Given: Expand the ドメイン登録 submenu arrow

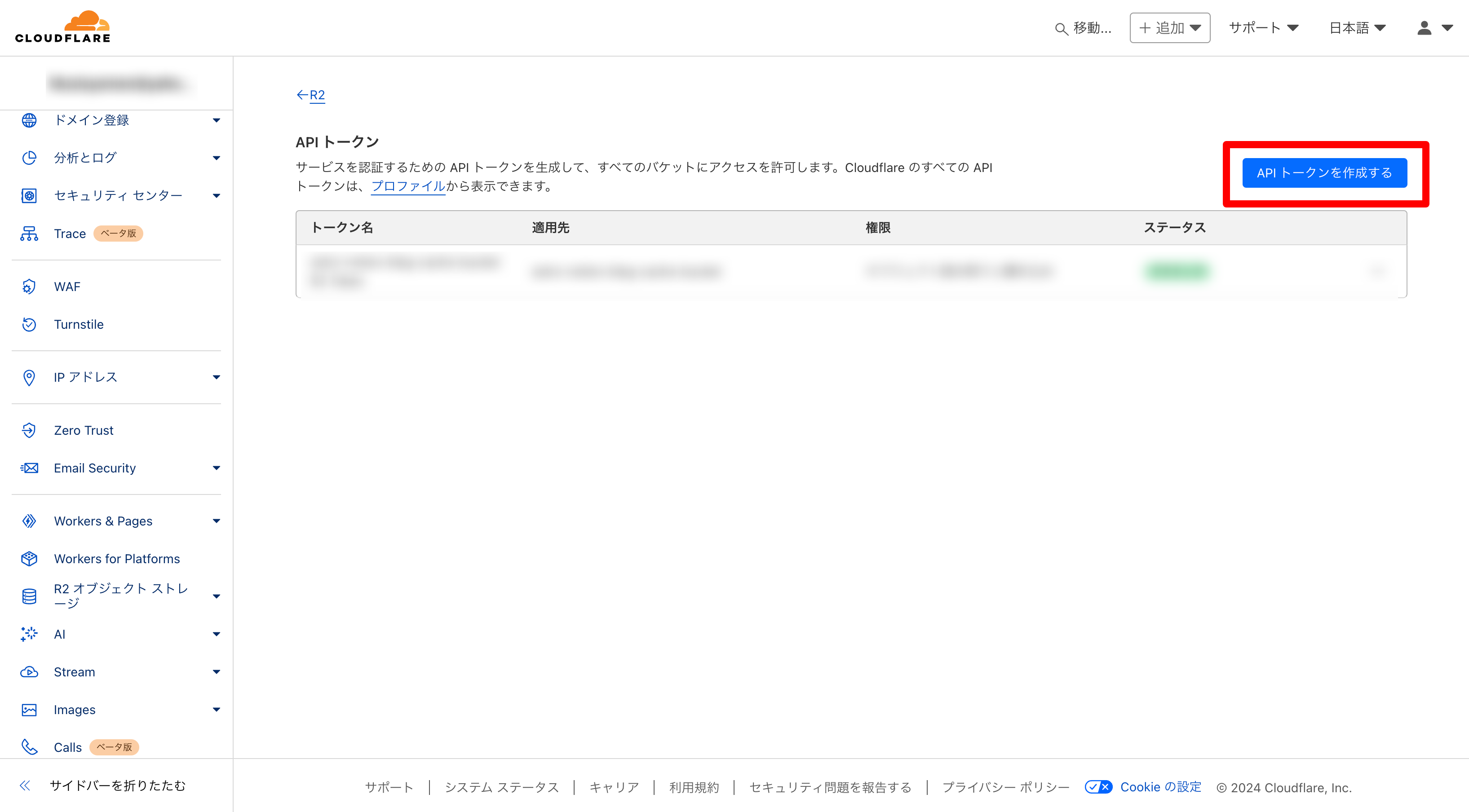Looking at the screenshot, I should (x=216, y=120).
